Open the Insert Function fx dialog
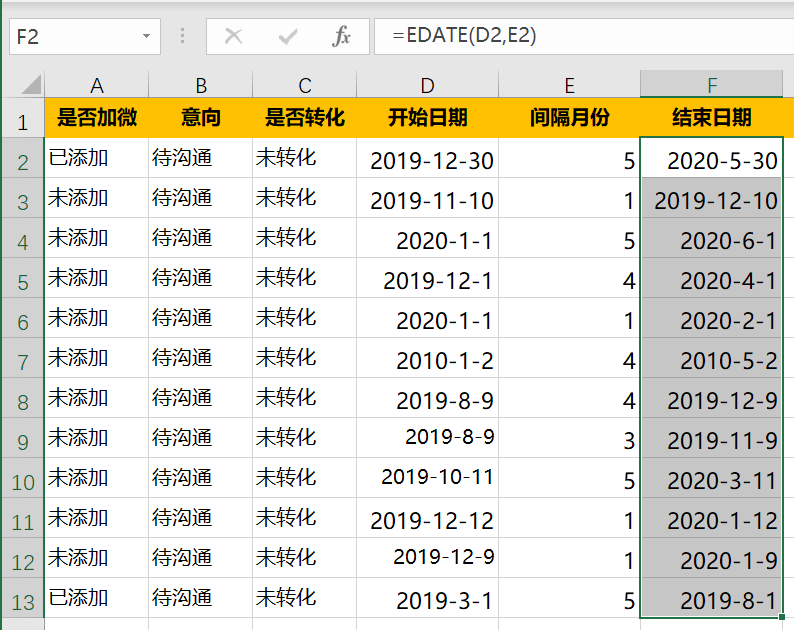 342,37
